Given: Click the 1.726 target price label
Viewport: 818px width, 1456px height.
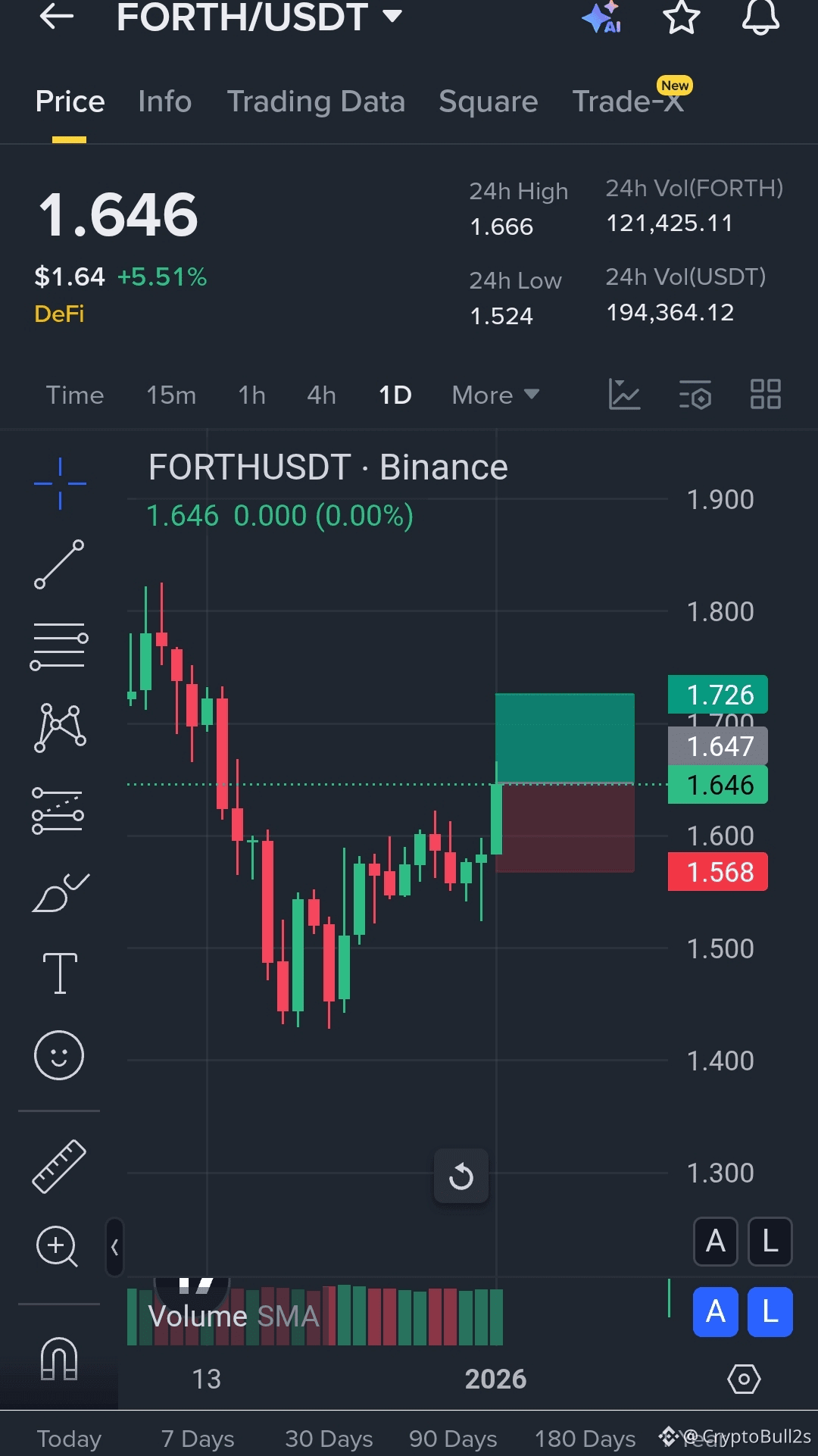Looking at the screenshot, I should [718, 695].
